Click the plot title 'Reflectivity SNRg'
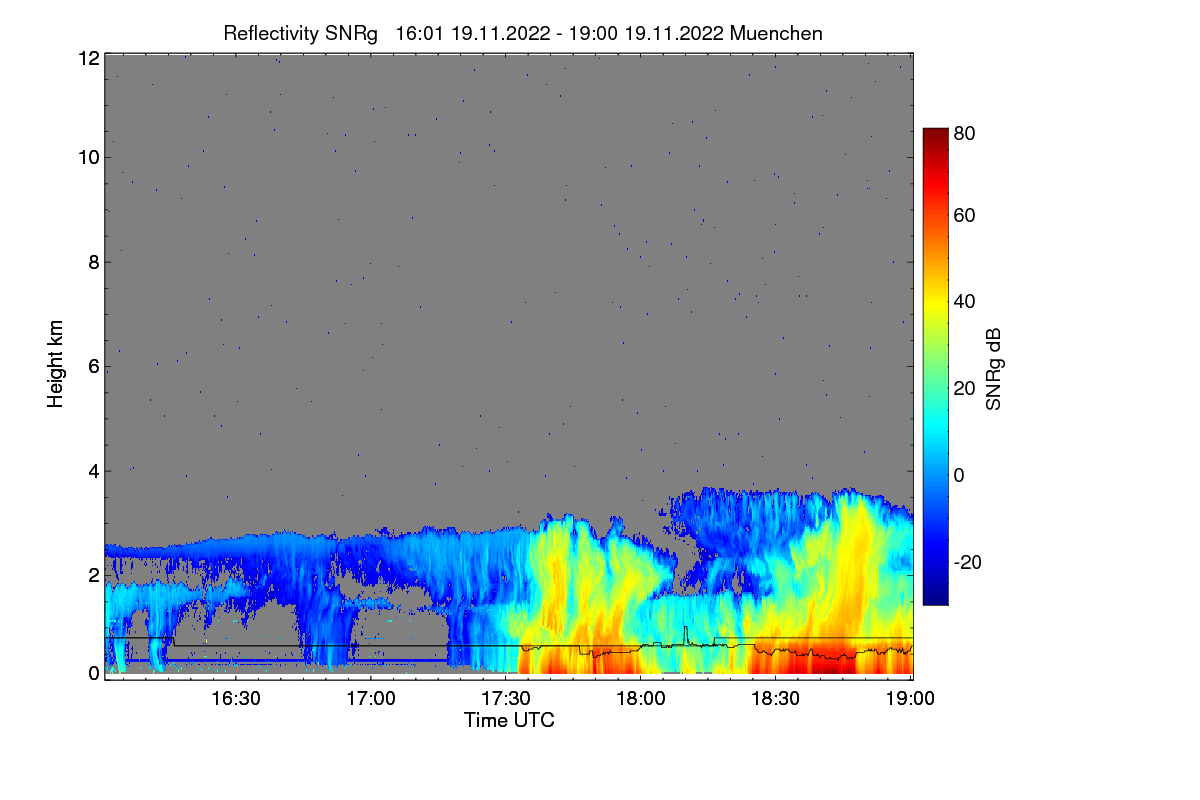Viewport: 1200px width, 800px height. click(x=301, y=33)
